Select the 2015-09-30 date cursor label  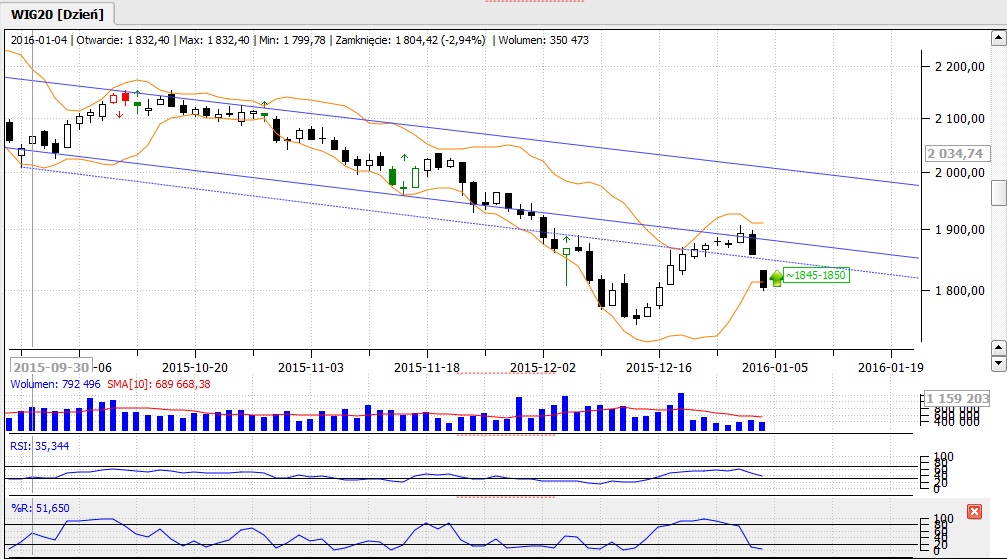click(x=52, y=366)
